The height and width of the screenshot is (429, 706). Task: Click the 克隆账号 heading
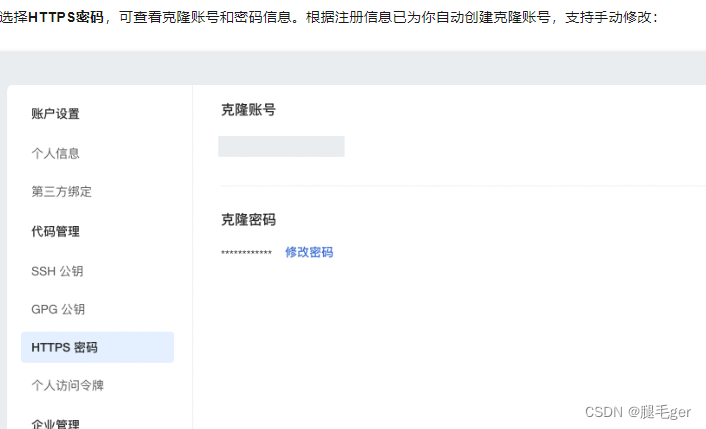point(248,110)
